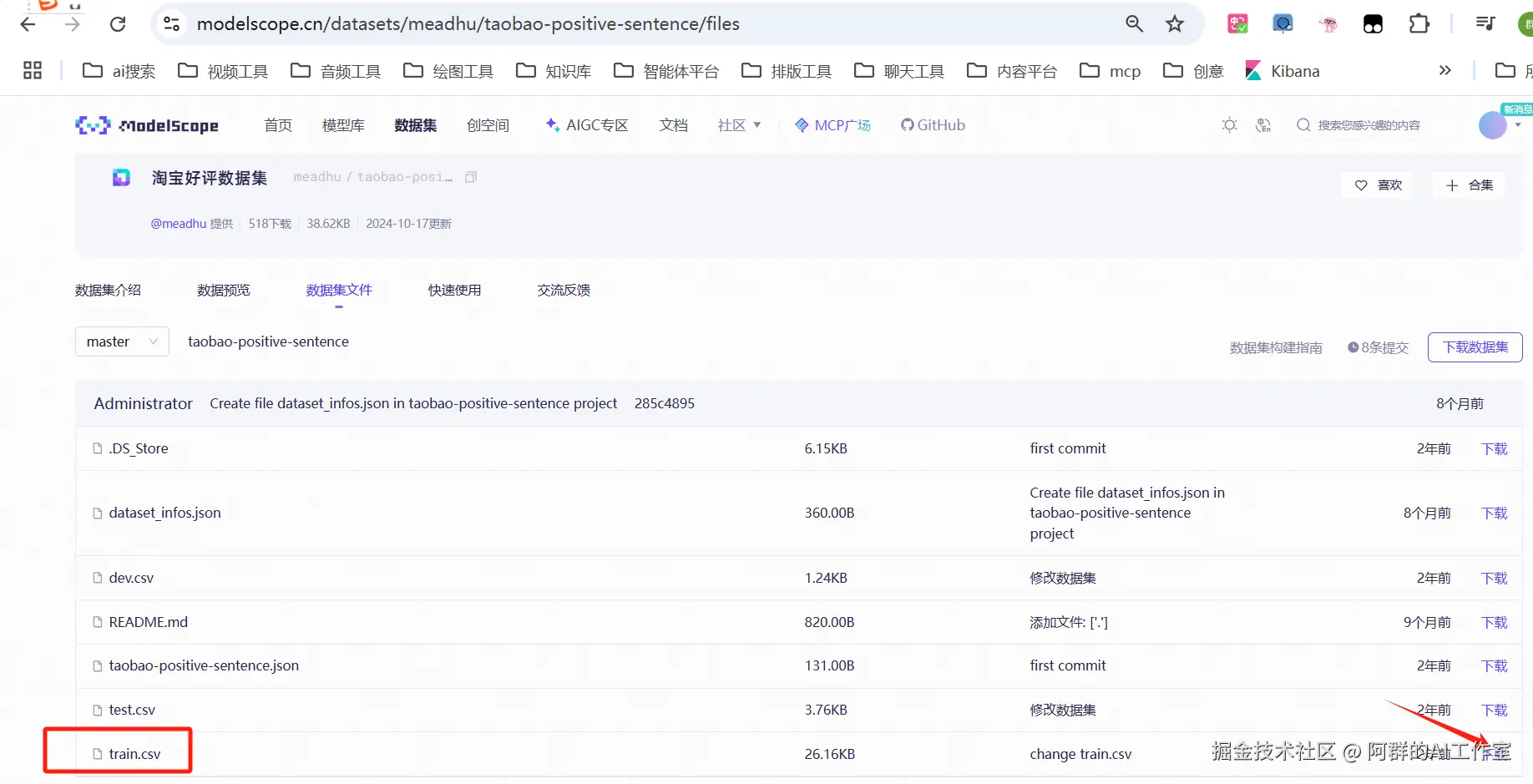Go to 首页 in the ModelScope navigation
This screenshot has width=1533, height=784.
point(278,125)
